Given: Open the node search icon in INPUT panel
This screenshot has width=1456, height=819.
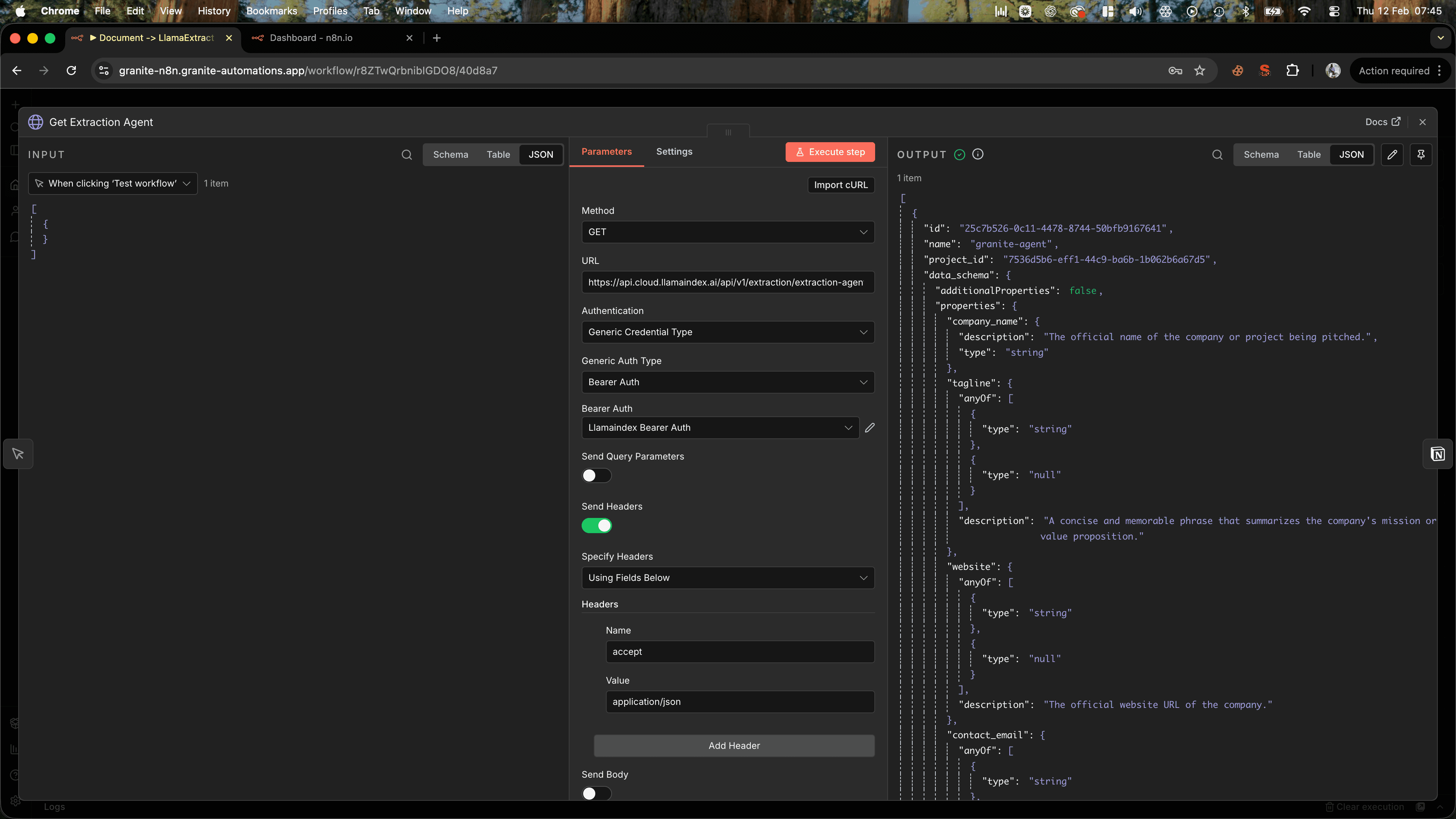Looking at the screenshot, I should [x=407, y=154].
